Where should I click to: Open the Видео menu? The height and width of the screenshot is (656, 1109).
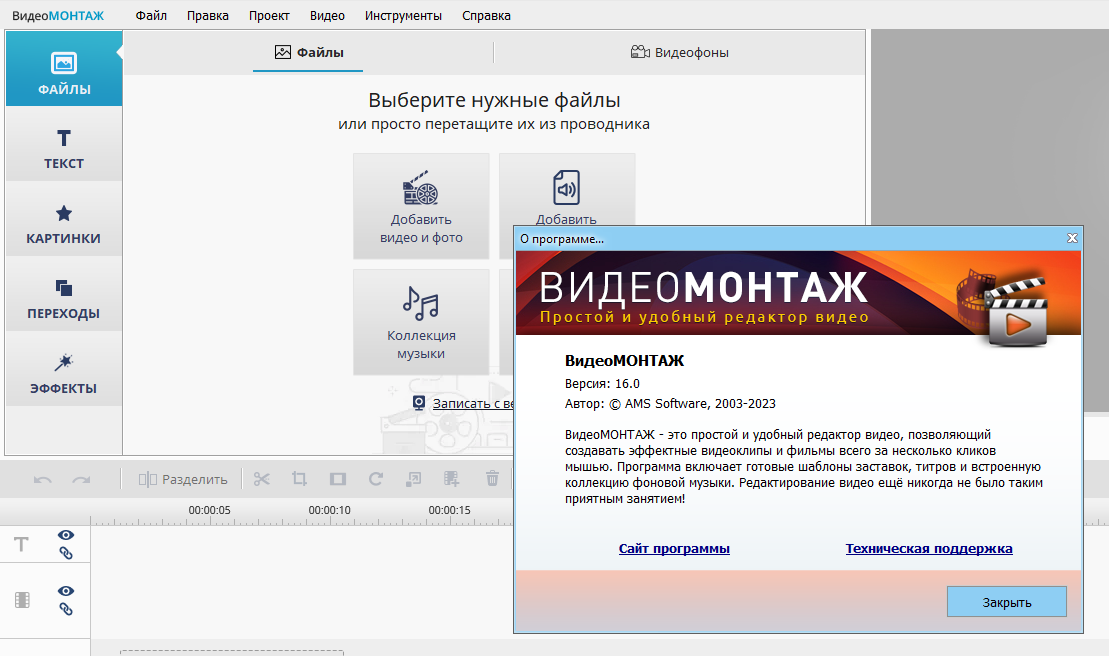click(327, 16)
